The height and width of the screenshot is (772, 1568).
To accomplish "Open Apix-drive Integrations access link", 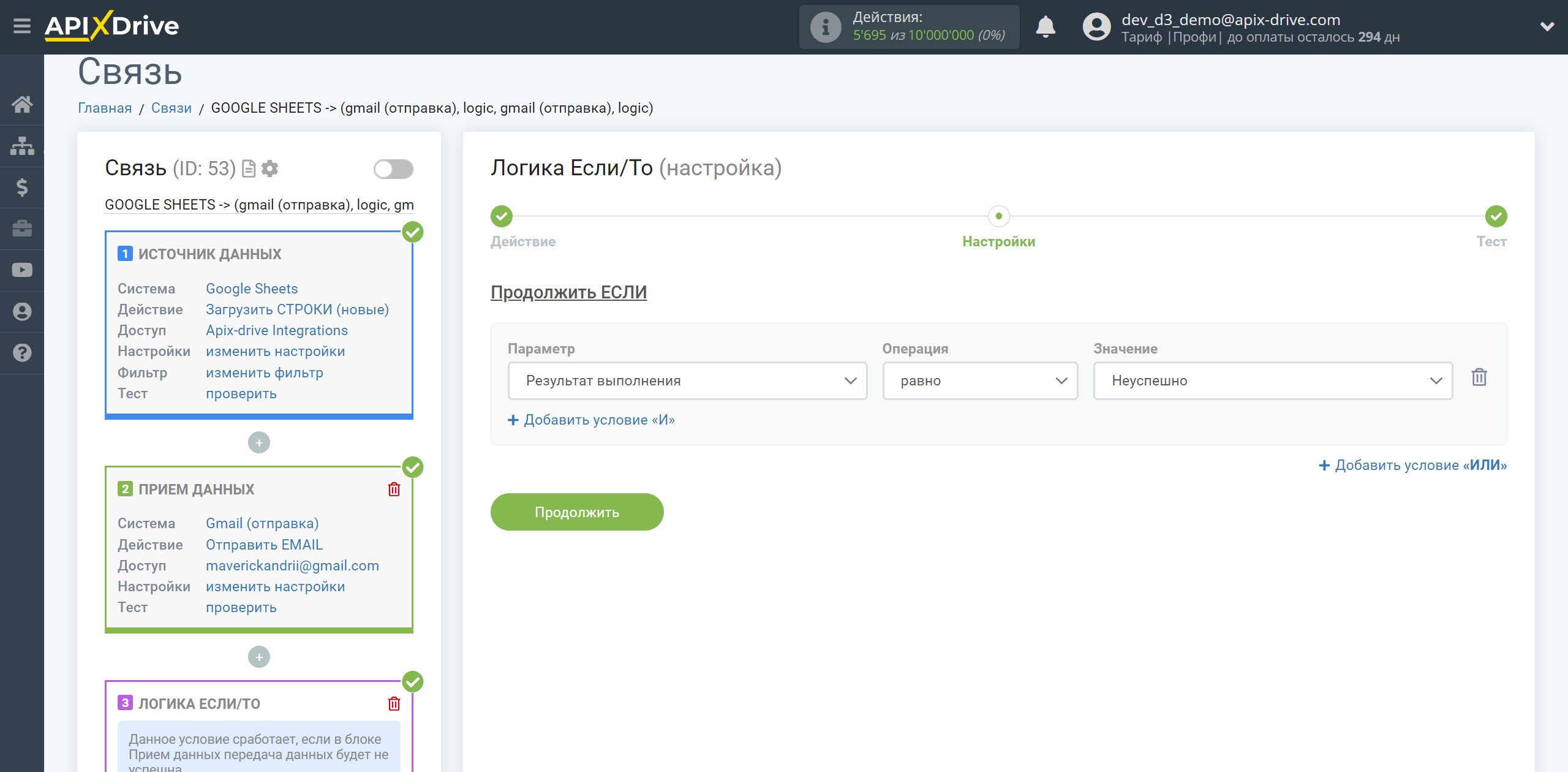I will (x=277, y=330).
